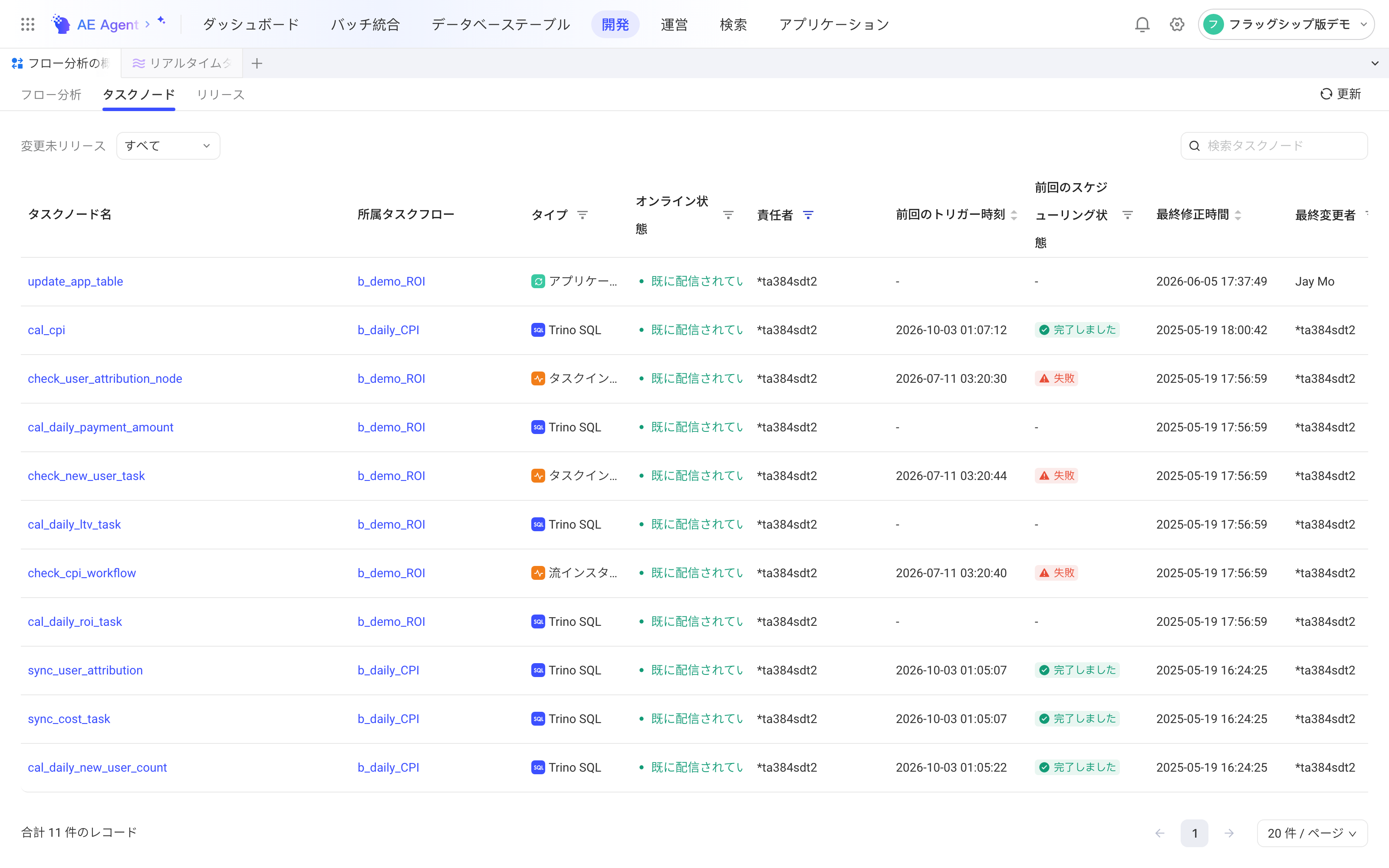Open the settings gear icon

(1177, 24)
